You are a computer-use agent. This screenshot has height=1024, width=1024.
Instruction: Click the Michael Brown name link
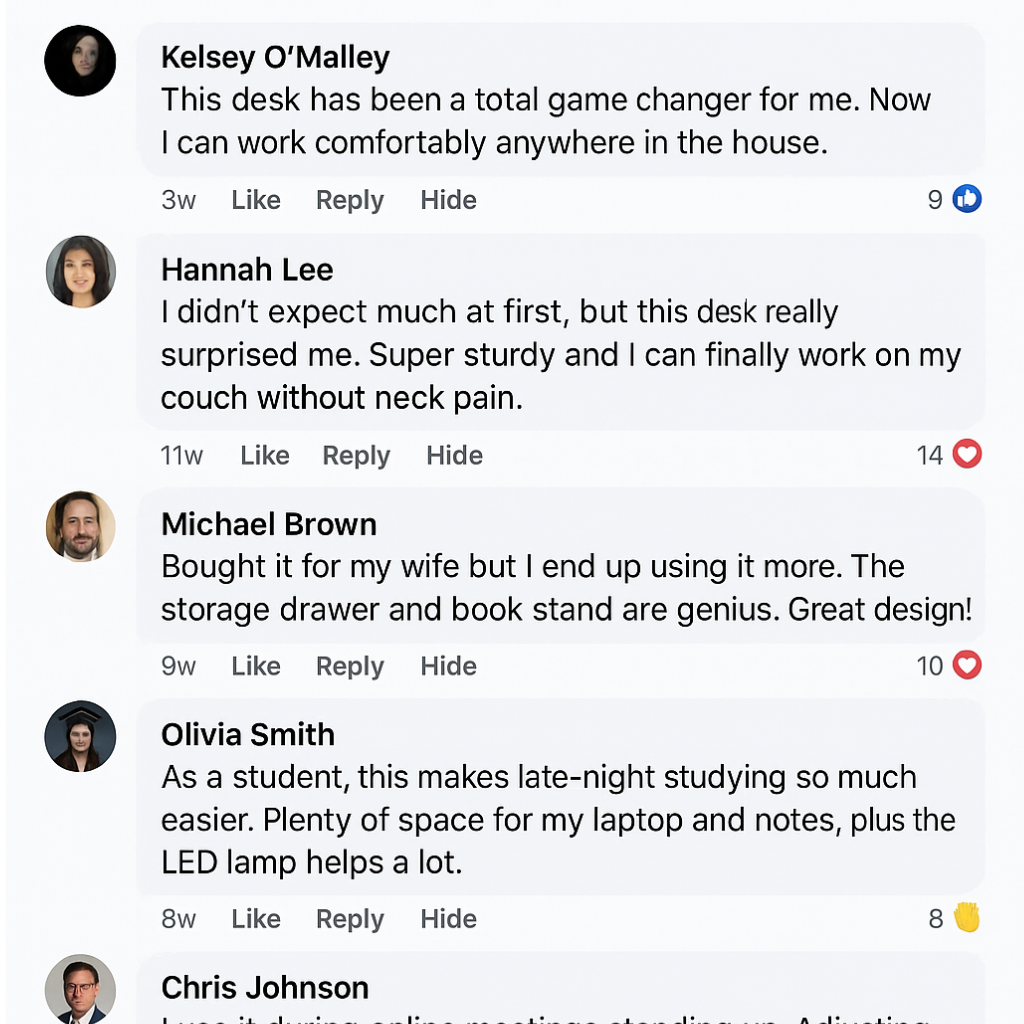[269, 524]
